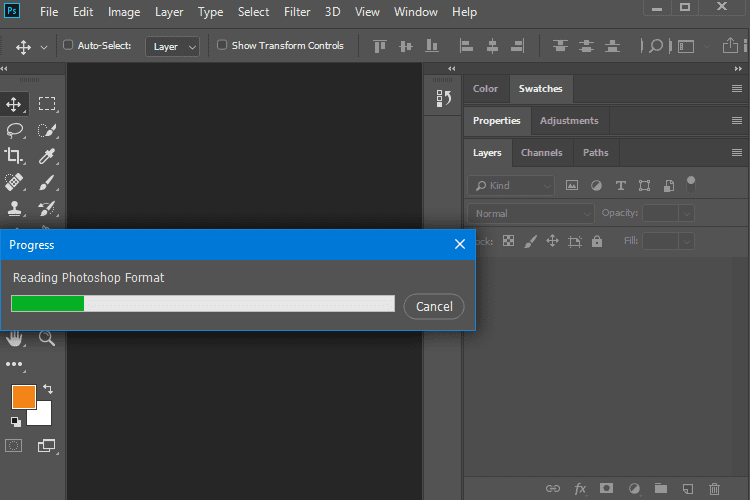Toggle shape layer filter
The width and height of the screenshot is (750, 500).
pos(644,186)
